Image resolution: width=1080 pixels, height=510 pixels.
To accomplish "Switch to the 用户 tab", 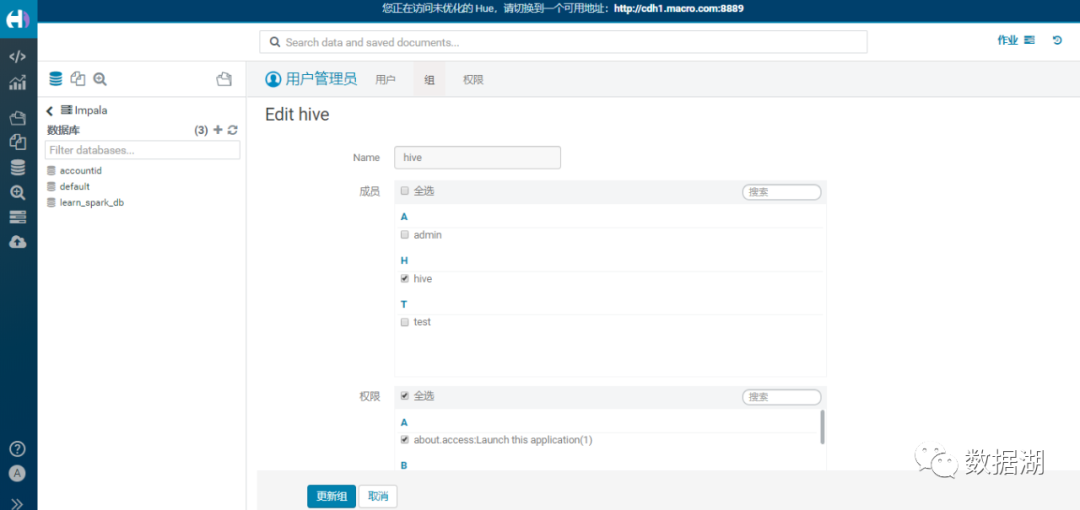I will (386, 80).
